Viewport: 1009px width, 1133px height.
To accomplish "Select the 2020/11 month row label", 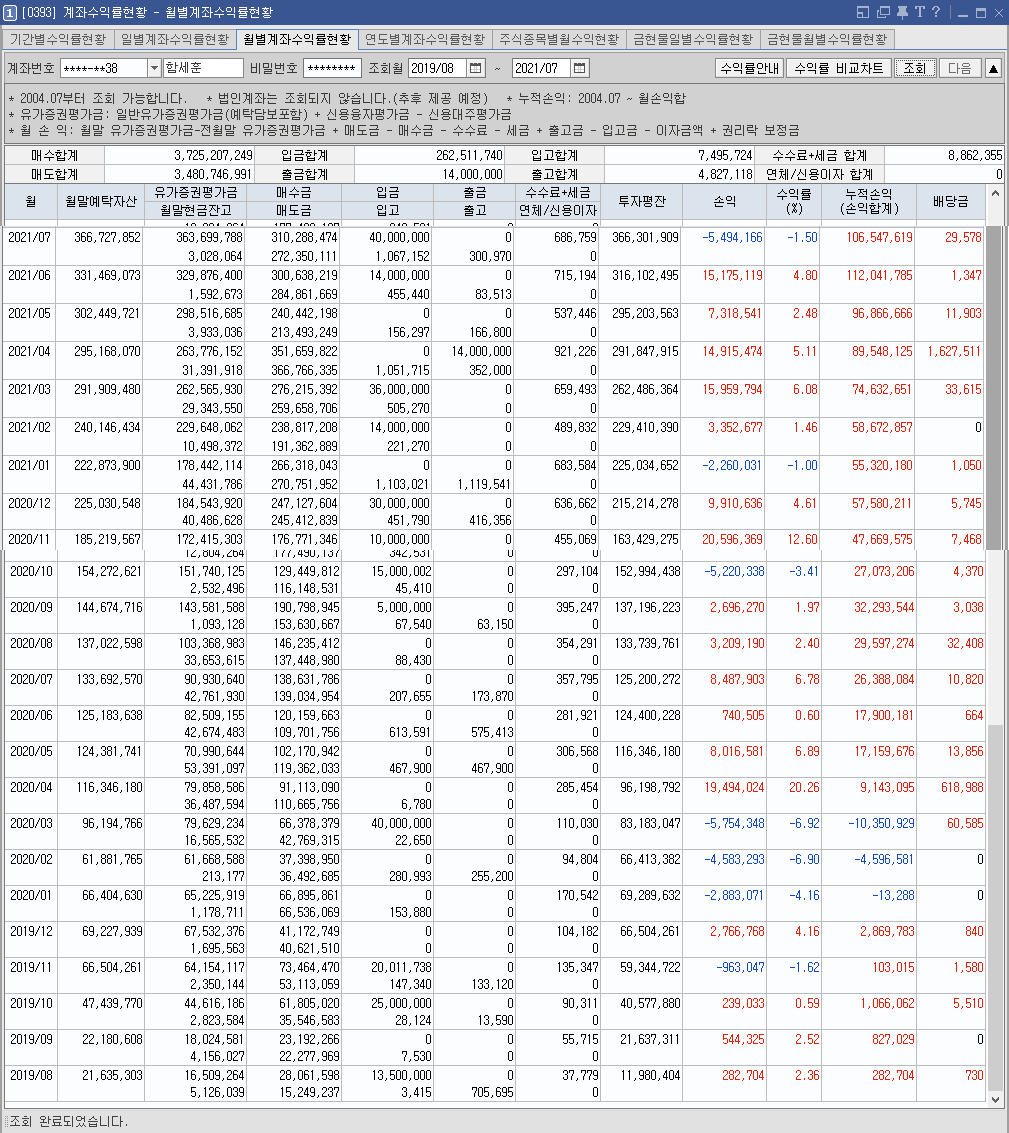I will click(30, 539).
